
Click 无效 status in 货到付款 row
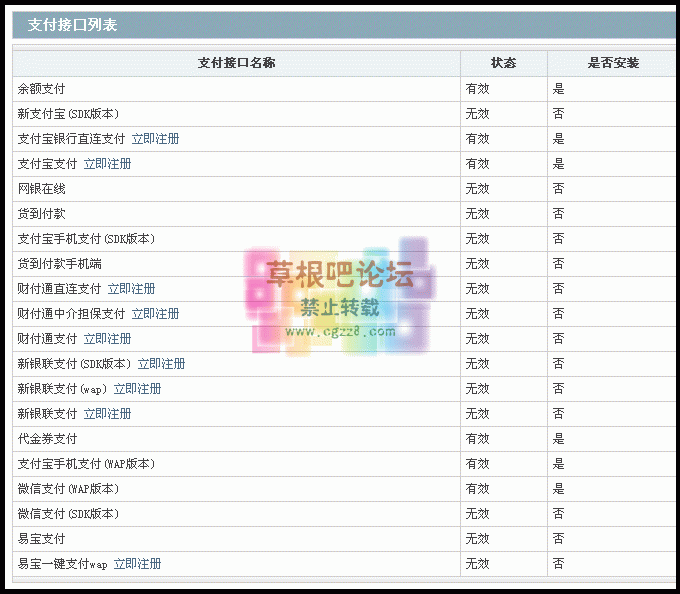tap(477, 214)
